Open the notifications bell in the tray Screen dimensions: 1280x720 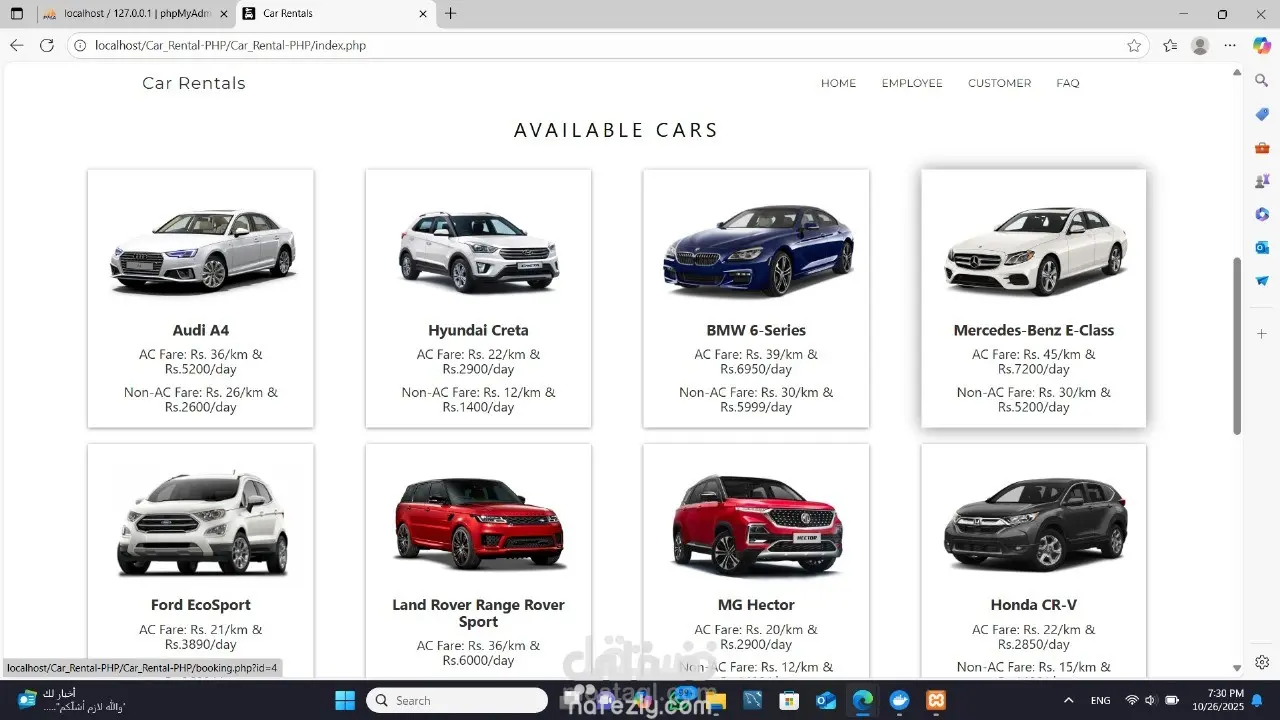click(x=1257, y=700)
